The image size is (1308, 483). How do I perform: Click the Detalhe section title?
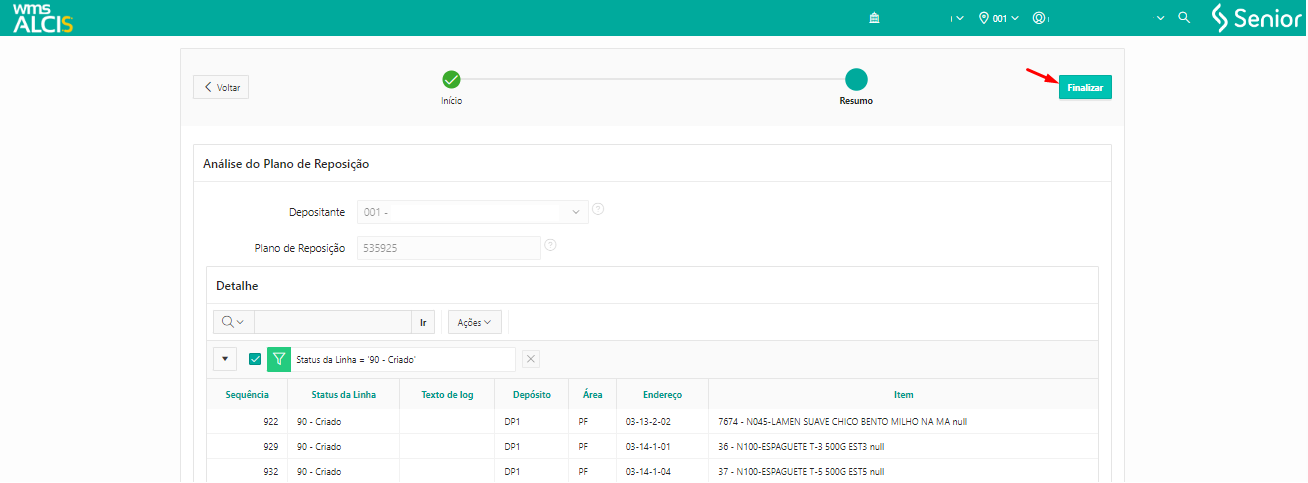pos(237,286)
